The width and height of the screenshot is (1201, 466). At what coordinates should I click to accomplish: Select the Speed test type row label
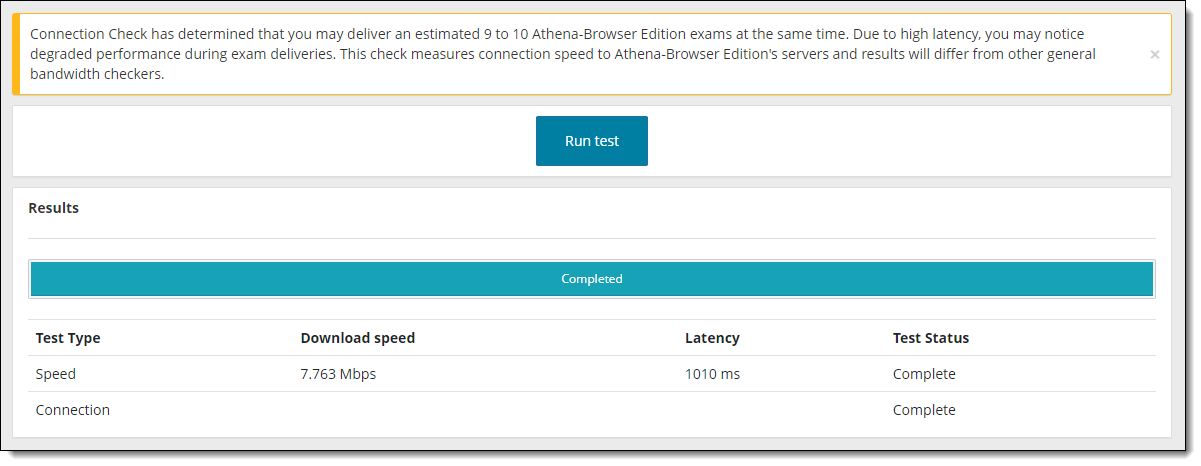(x=56, y=374)
